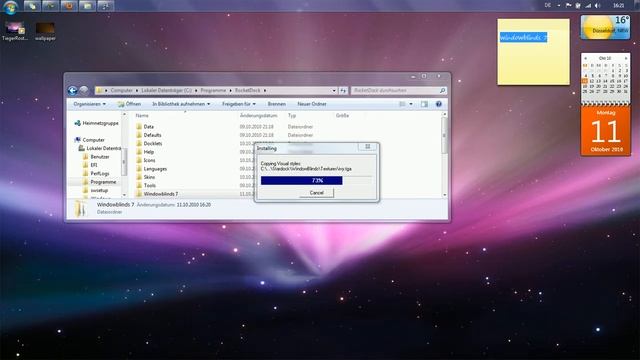640x360 pixels.
Task: Select the Data folder
Action: tap(149, 127)
